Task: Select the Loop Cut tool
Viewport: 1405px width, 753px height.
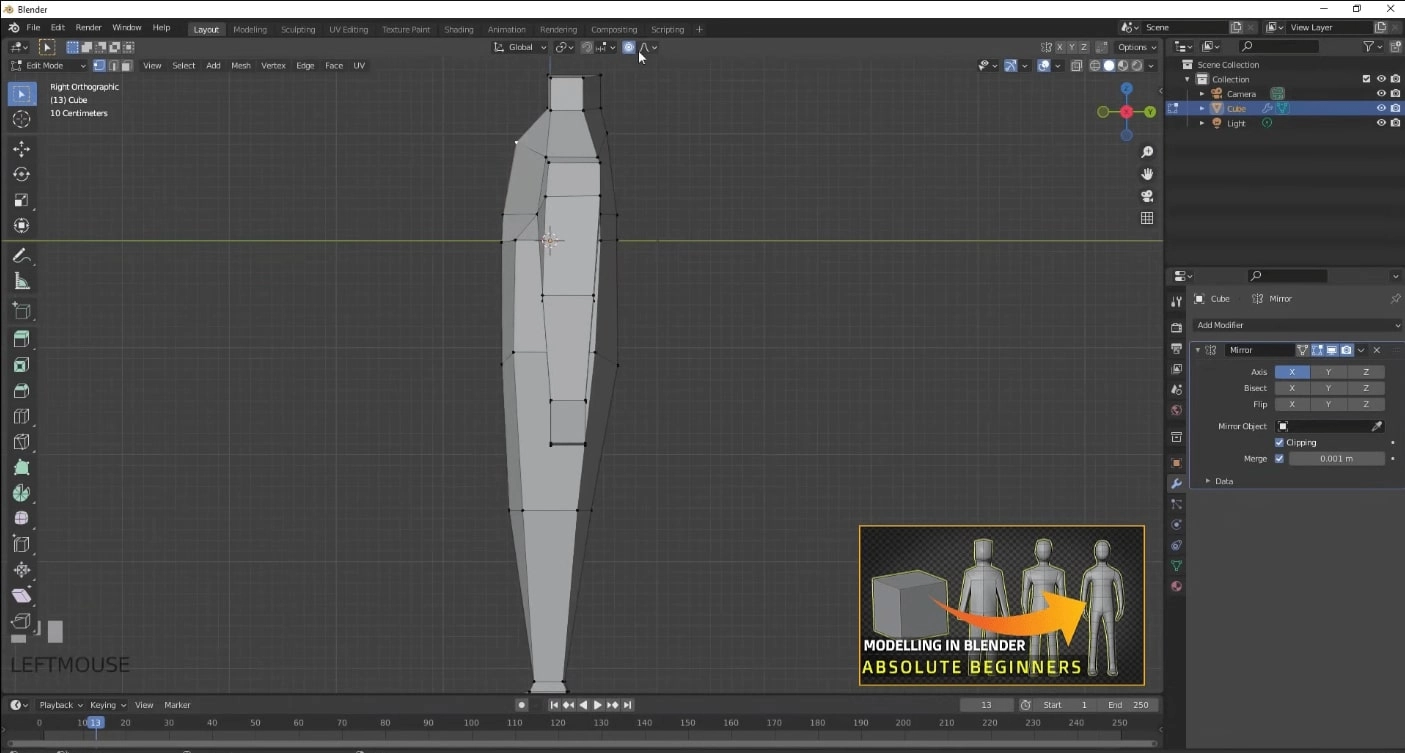Action: tap(21, 415)
